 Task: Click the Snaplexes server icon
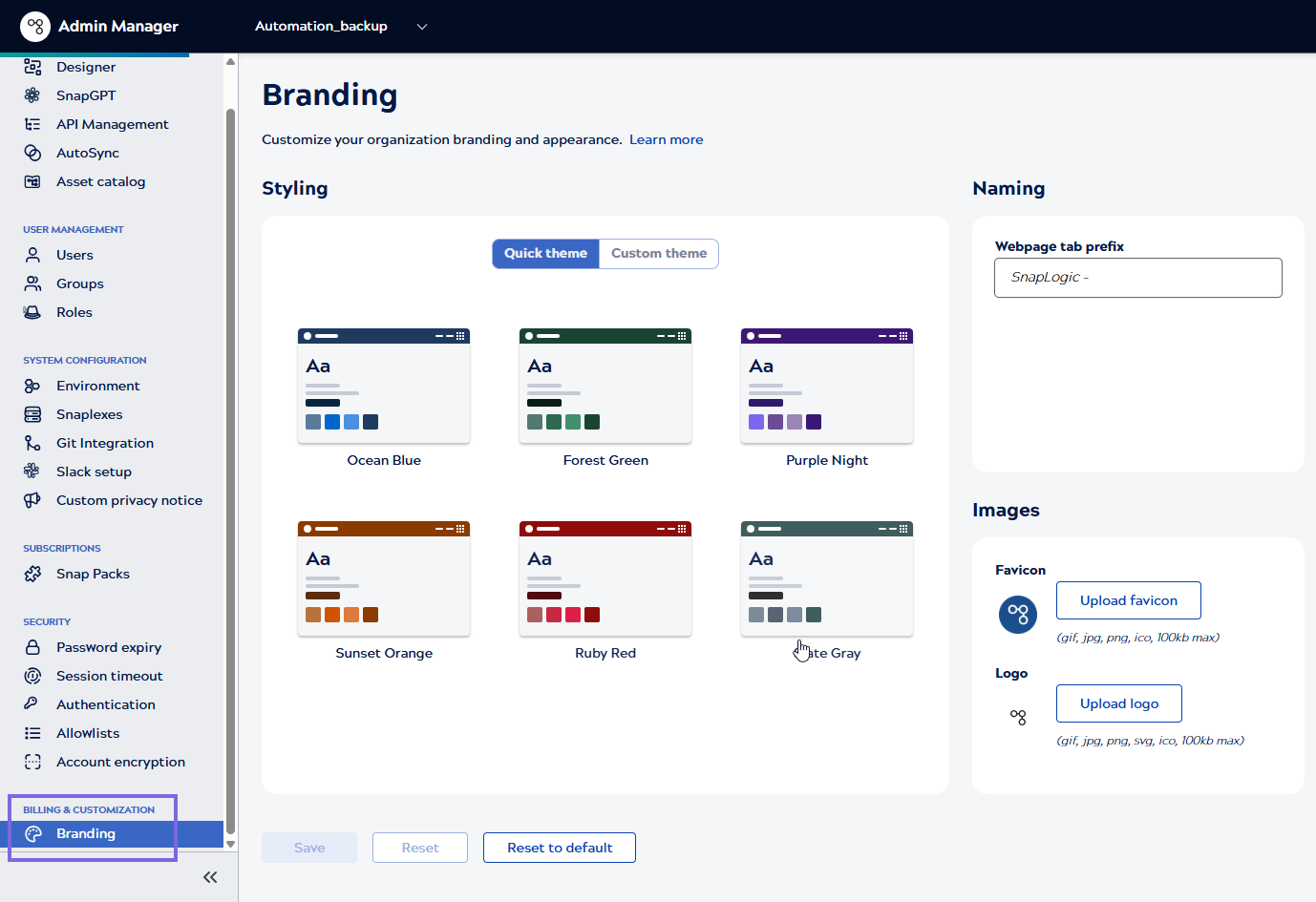pos(32,414)
